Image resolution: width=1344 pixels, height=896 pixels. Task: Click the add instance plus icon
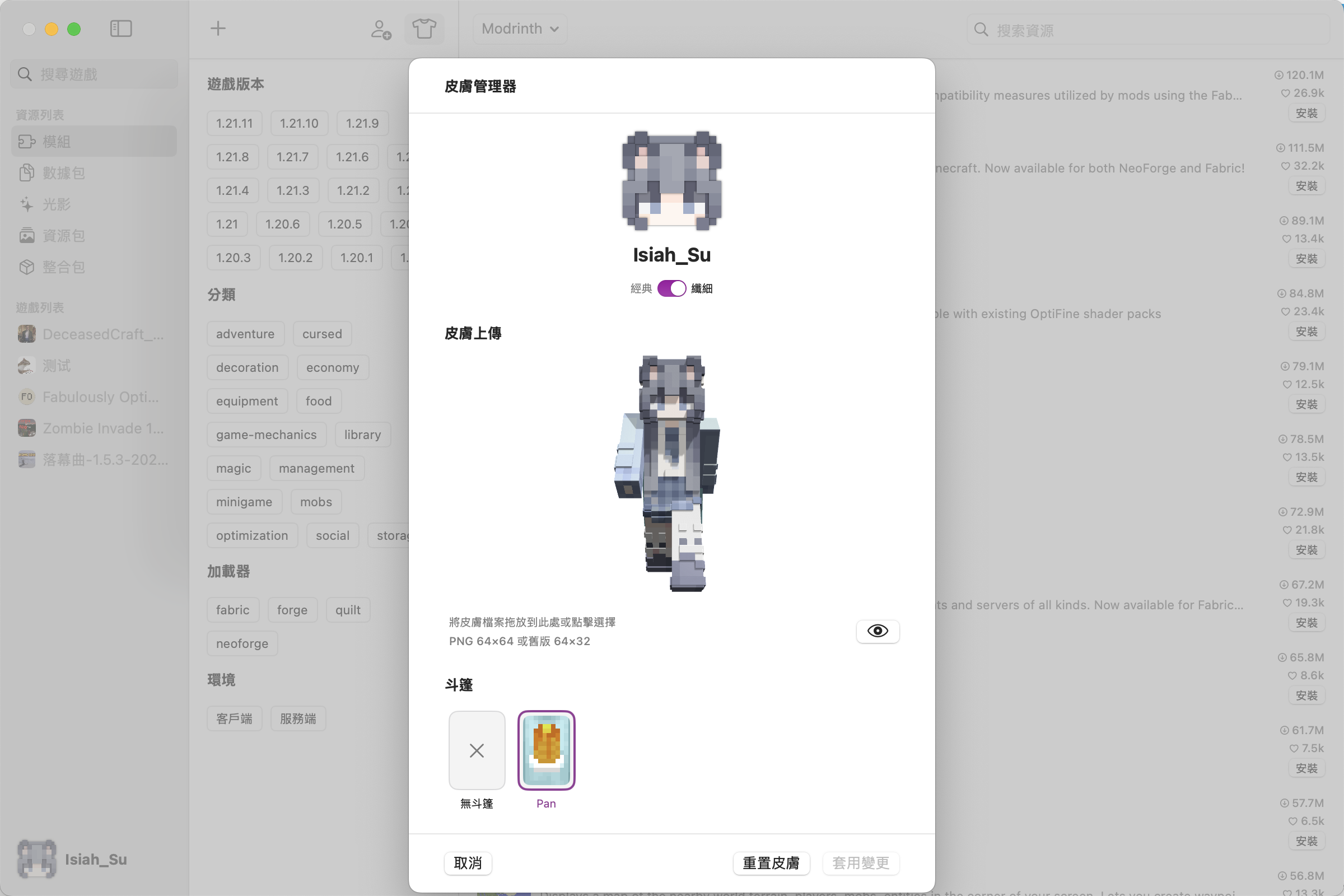pyautogui.click(x=218, y=28)
